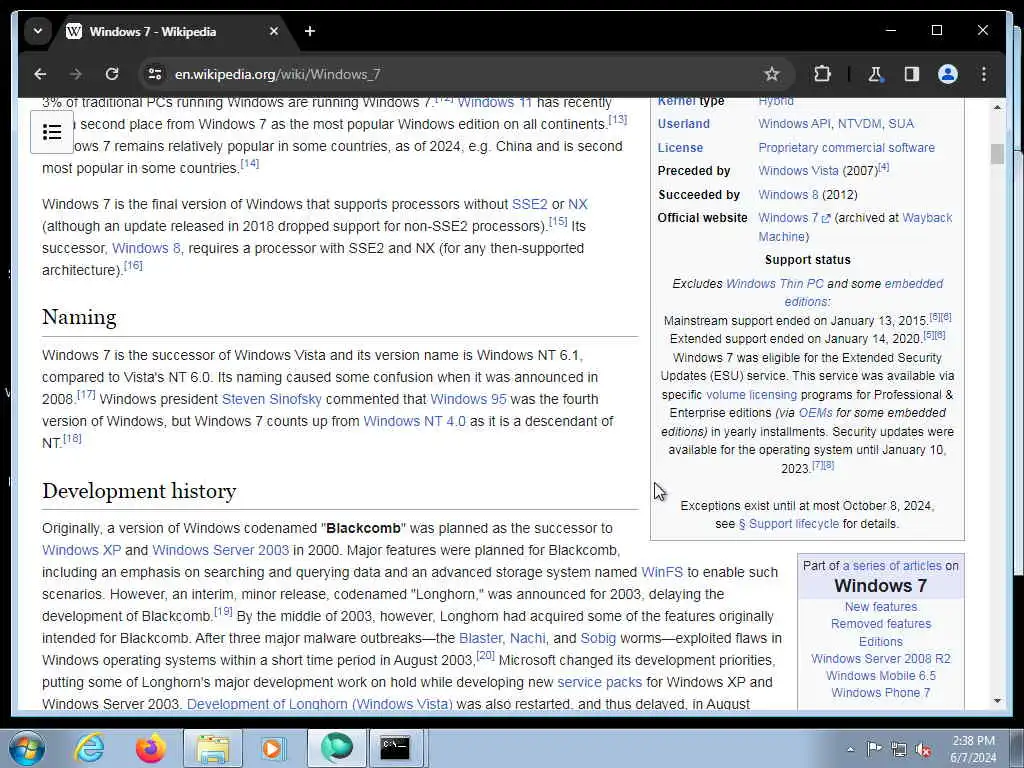1024x768 pixels.
Task: Launch Internet Explorer from taskbar
Action: click(x=89, y=748)
